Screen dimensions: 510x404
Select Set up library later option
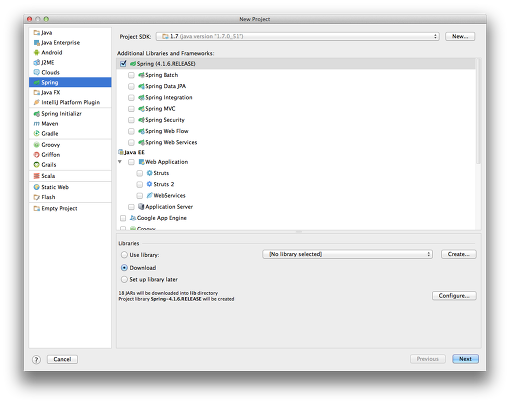tap(124, 279)
